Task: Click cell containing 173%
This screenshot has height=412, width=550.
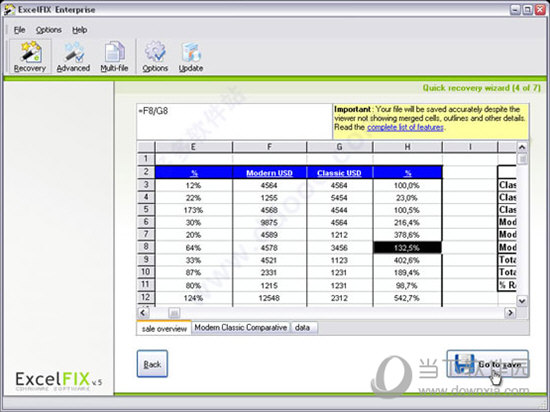Action: tap(193, 210)
